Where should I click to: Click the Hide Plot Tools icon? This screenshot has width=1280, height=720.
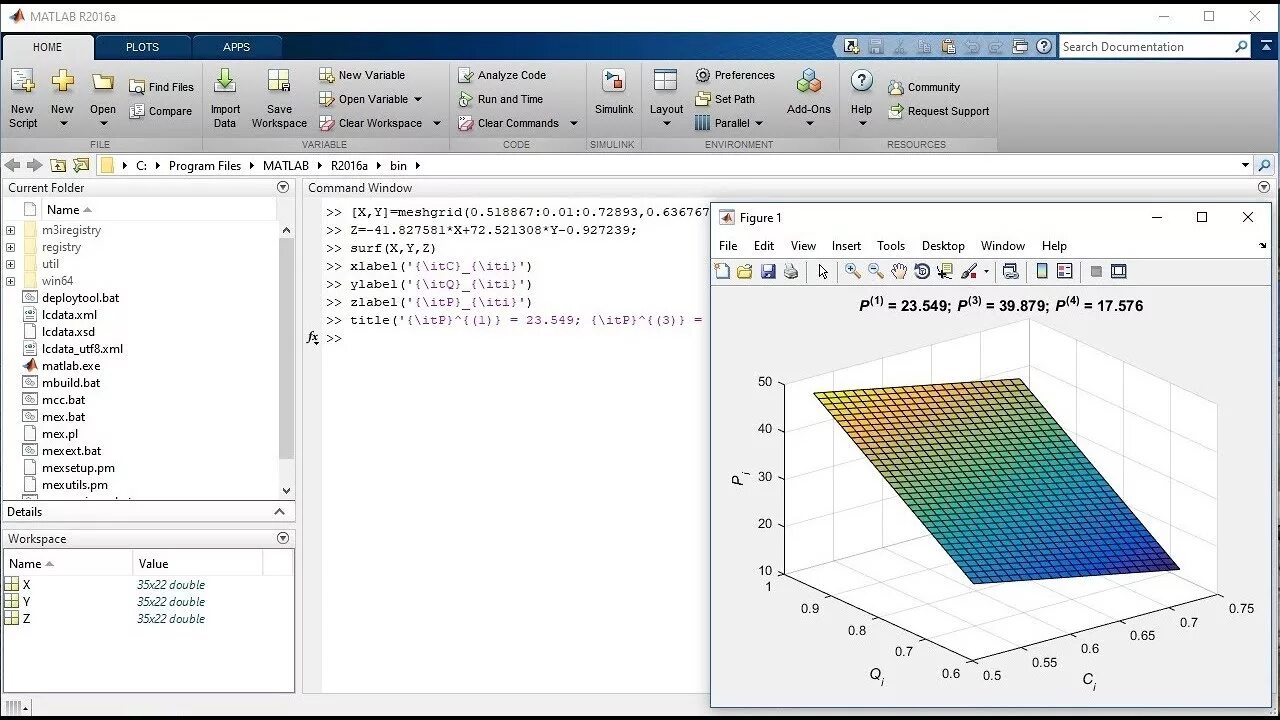pyautogui.click(x=1096, y=271)
